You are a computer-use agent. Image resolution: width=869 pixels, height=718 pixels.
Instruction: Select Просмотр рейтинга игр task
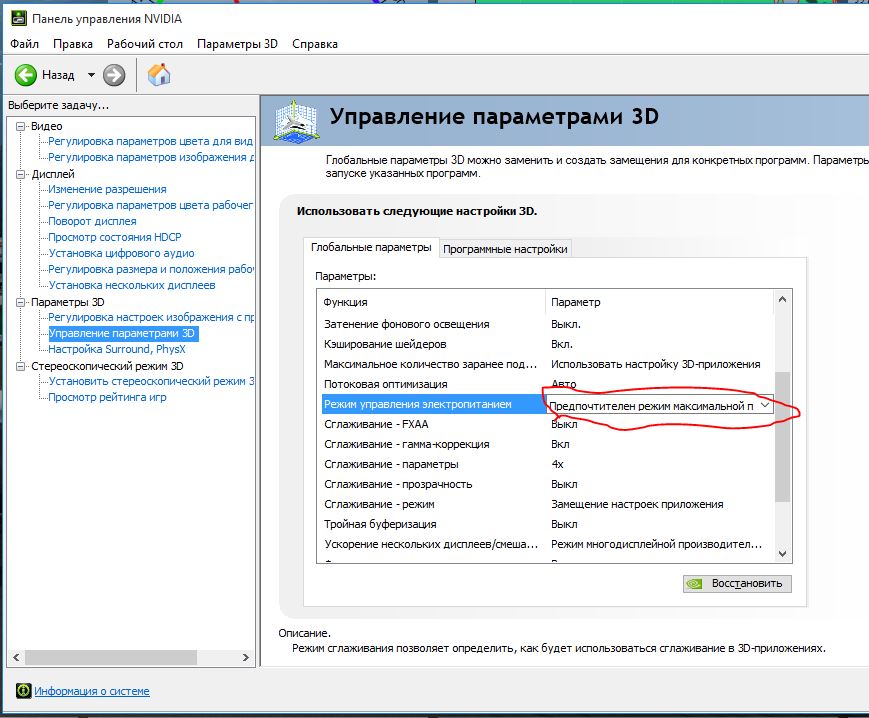point(107,397)
